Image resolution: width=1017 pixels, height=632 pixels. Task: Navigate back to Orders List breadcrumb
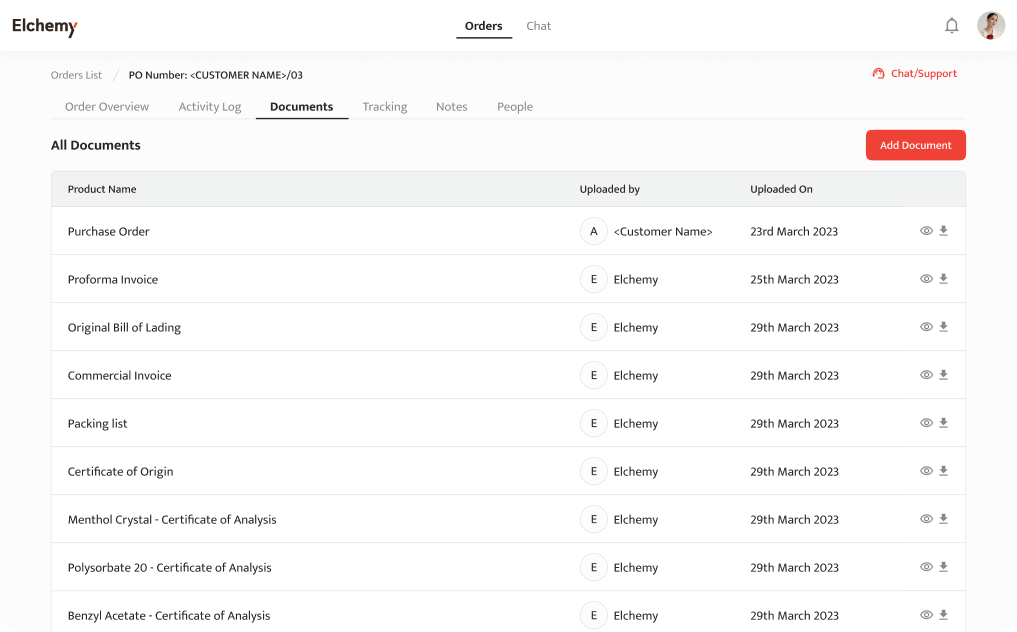pyautogui.click(x=76, y=75)
